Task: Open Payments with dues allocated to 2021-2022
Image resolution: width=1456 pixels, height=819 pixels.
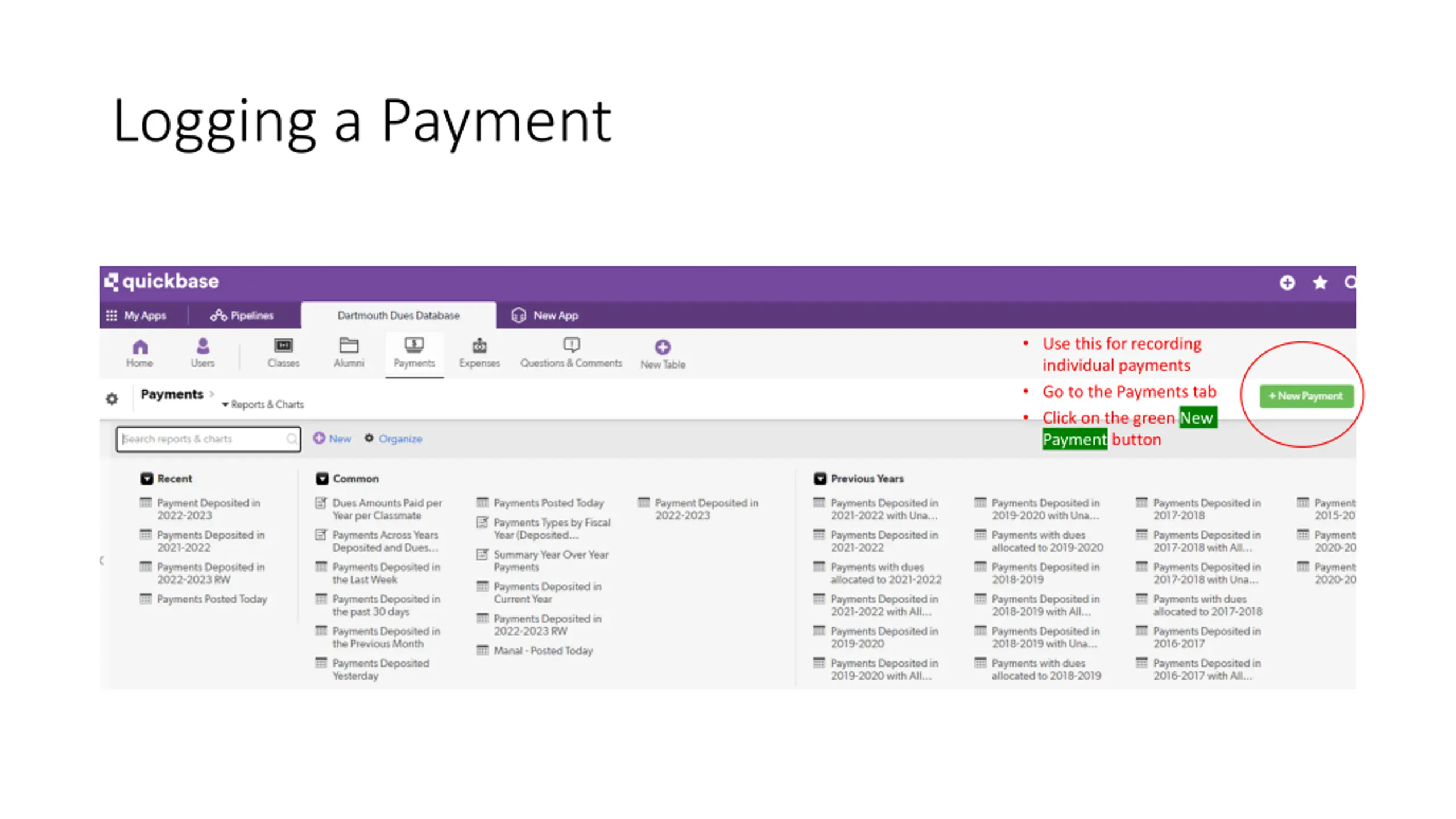Action: pos(886,573)
